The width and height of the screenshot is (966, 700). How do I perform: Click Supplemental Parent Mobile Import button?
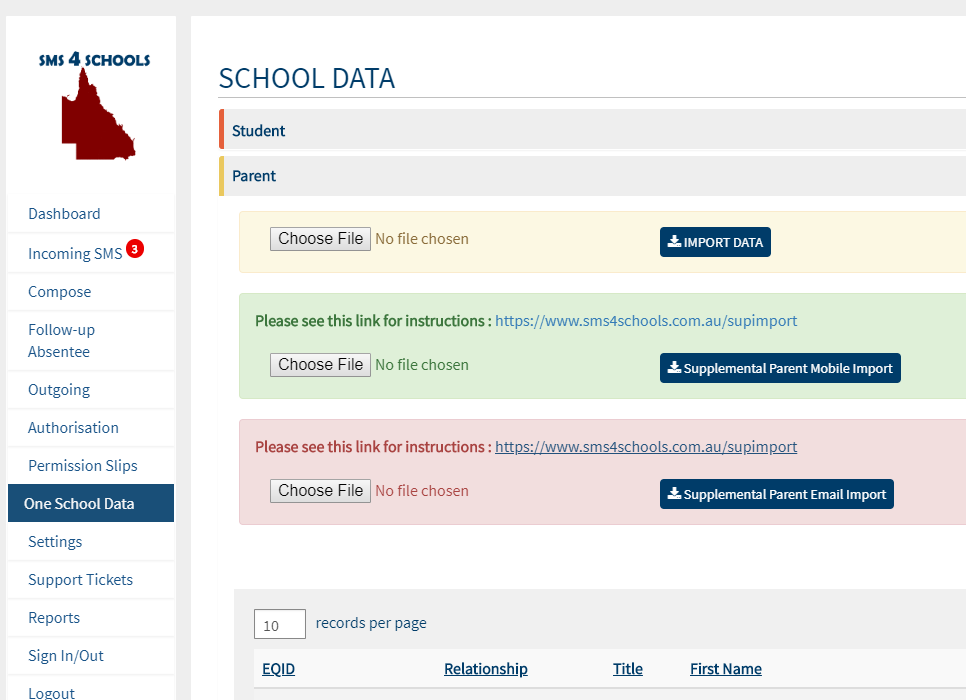tap(780, 368)
